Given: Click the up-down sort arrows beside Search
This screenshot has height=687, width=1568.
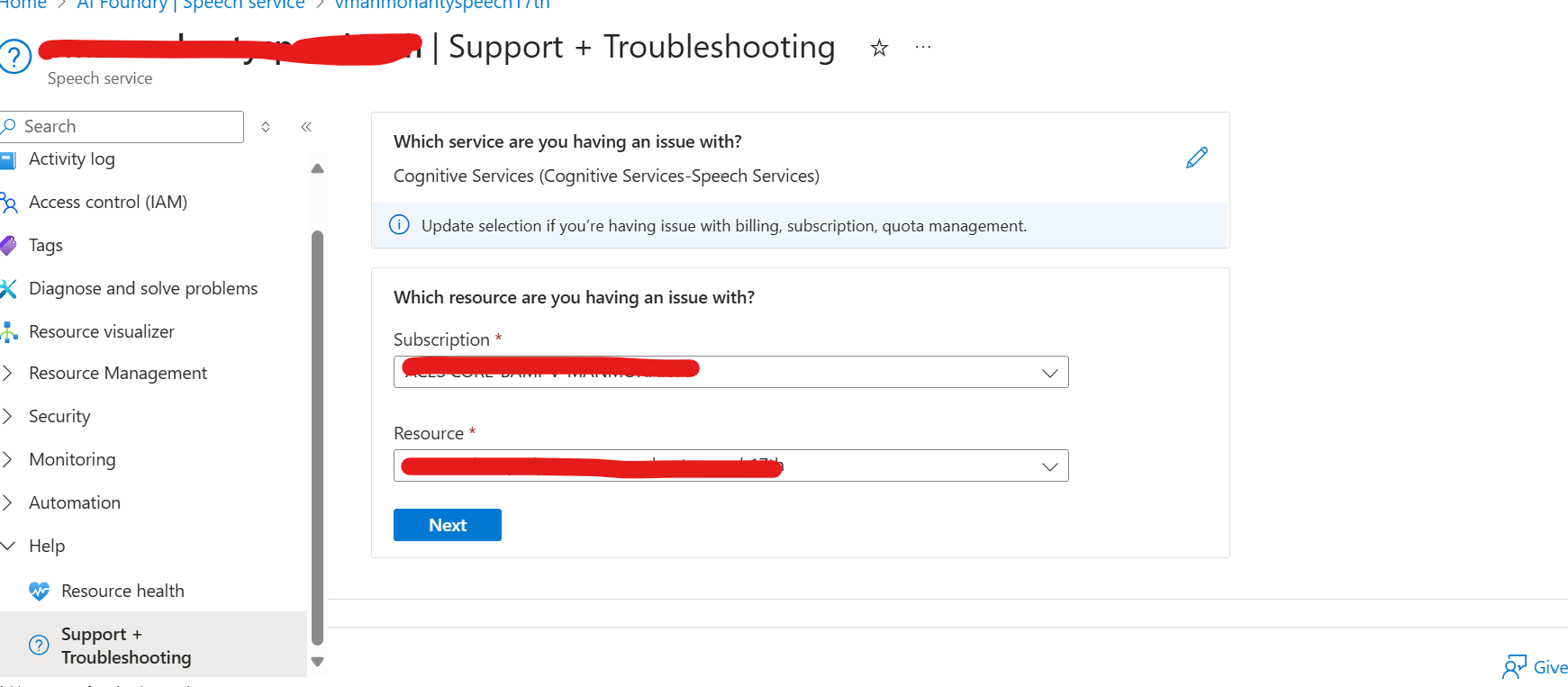Looking at the screenshot, I should tap(266, 127).
